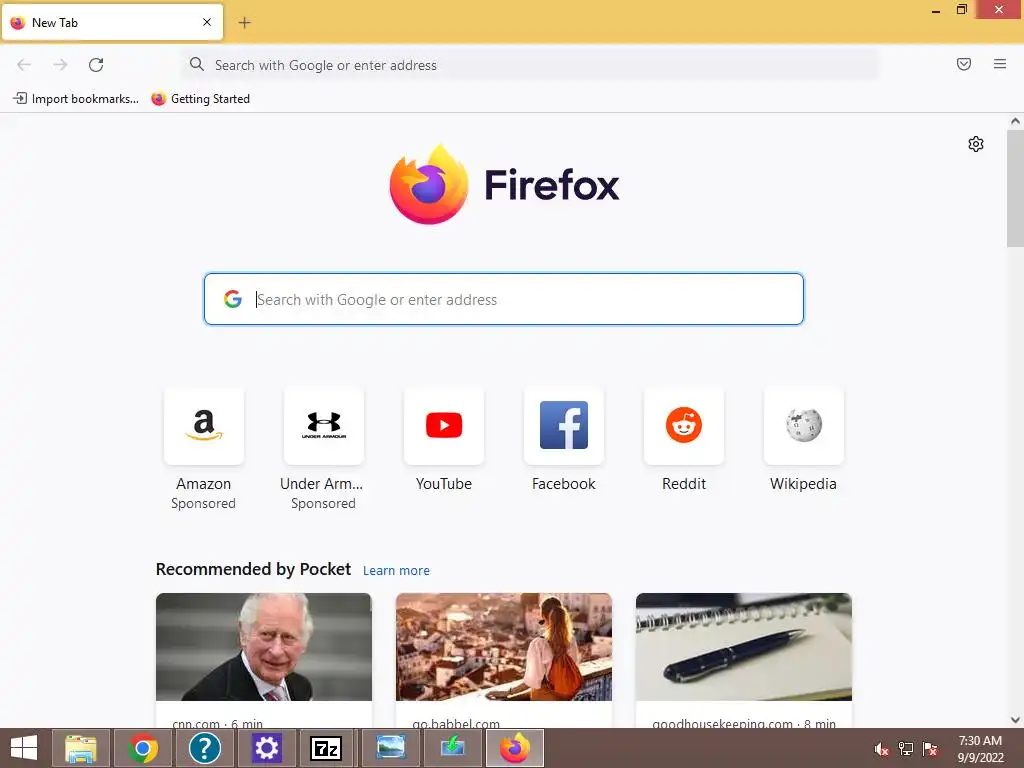The image size is (1024, 768).
Task: Click the Firefox taskbar button
Action: pos(515,748)
